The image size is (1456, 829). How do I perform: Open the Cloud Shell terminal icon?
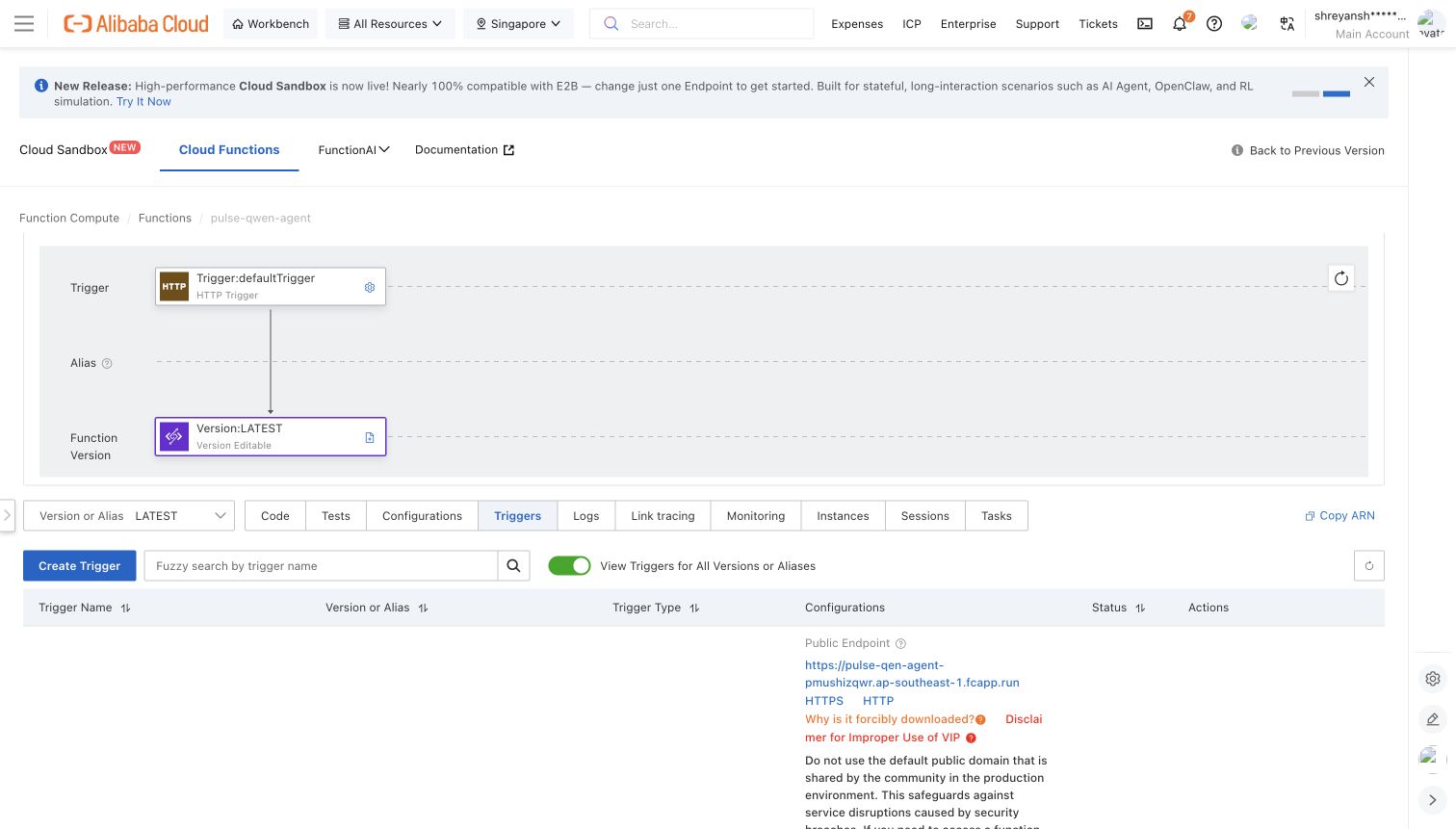click(1145, 24)
